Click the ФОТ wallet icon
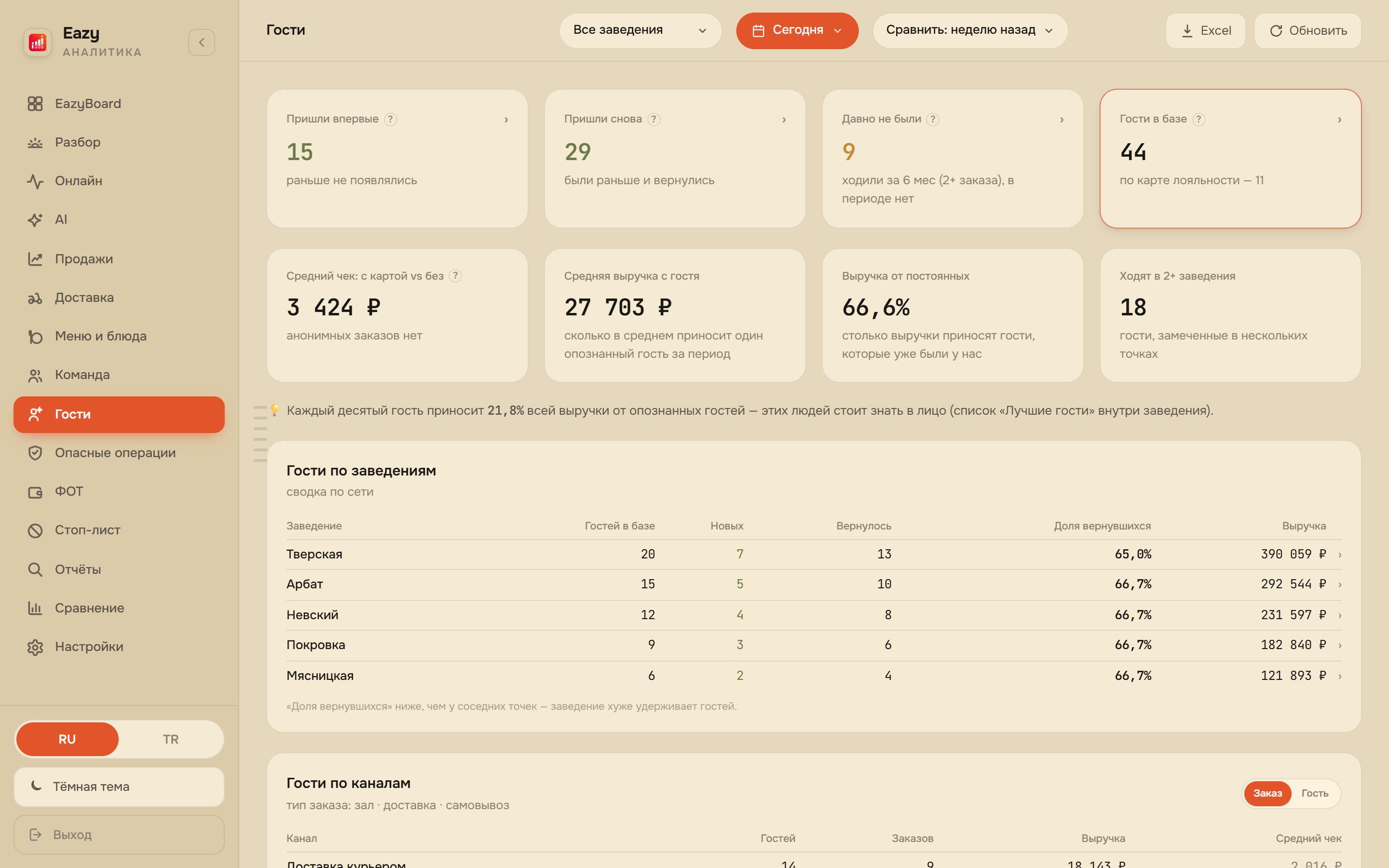 (35, 492)
